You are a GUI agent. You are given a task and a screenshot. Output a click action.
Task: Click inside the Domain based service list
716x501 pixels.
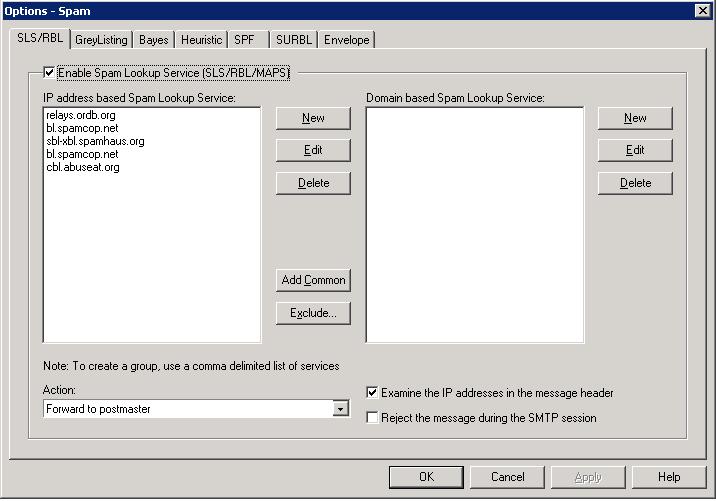coord(475,225)
